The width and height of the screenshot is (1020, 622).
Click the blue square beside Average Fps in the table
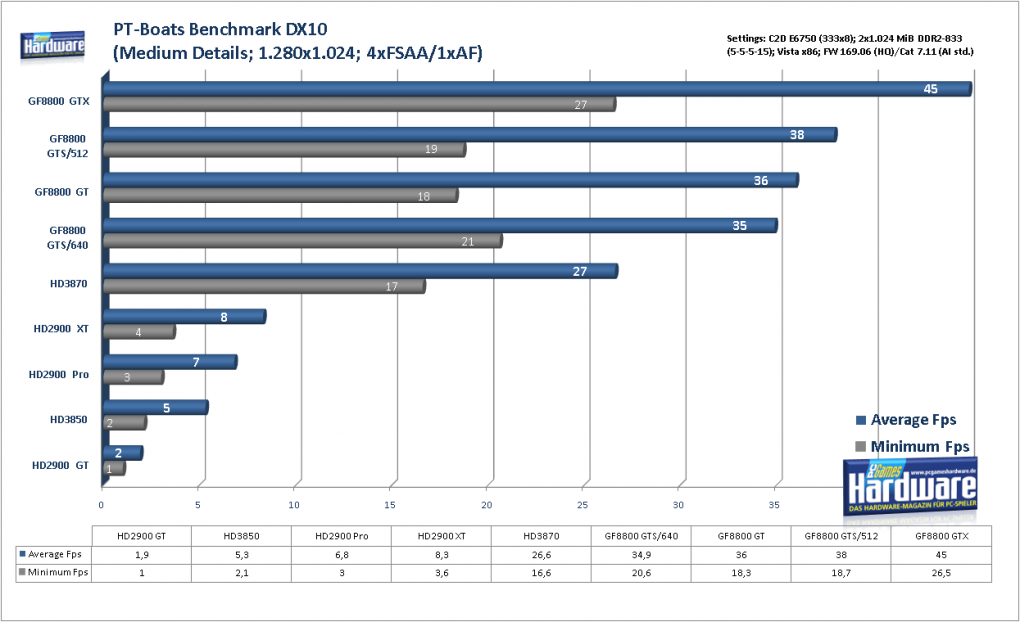click(22, 554)
